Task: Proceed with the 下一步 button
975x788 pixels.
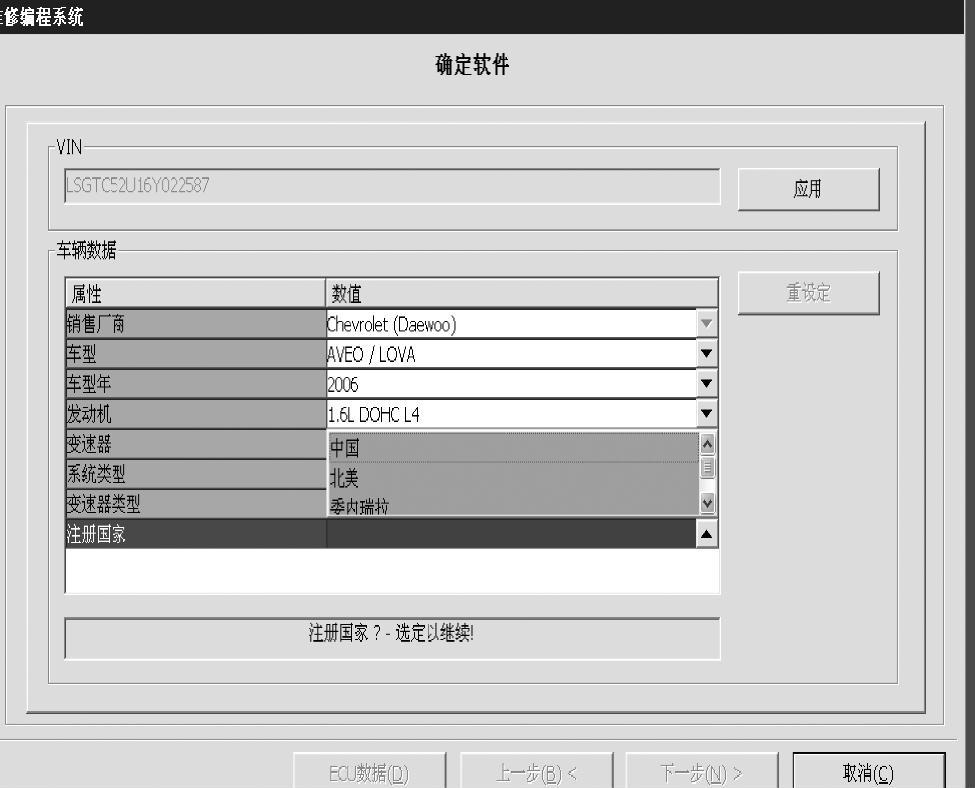Action: coord(700,773)
